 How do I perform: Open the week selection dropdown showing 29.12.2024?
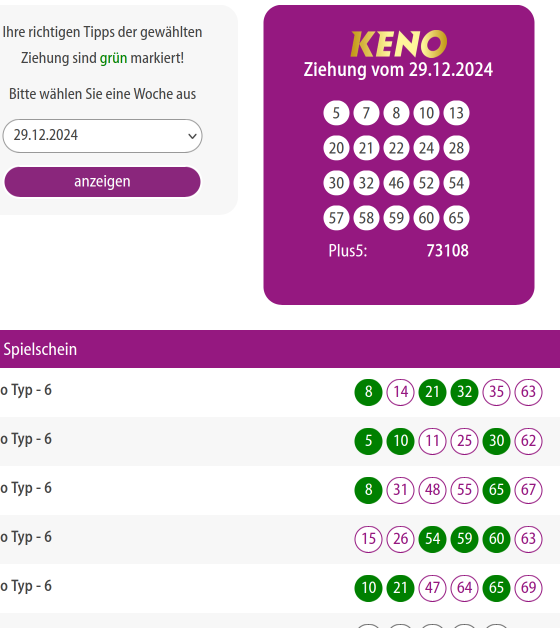click(x=102, y=136)
